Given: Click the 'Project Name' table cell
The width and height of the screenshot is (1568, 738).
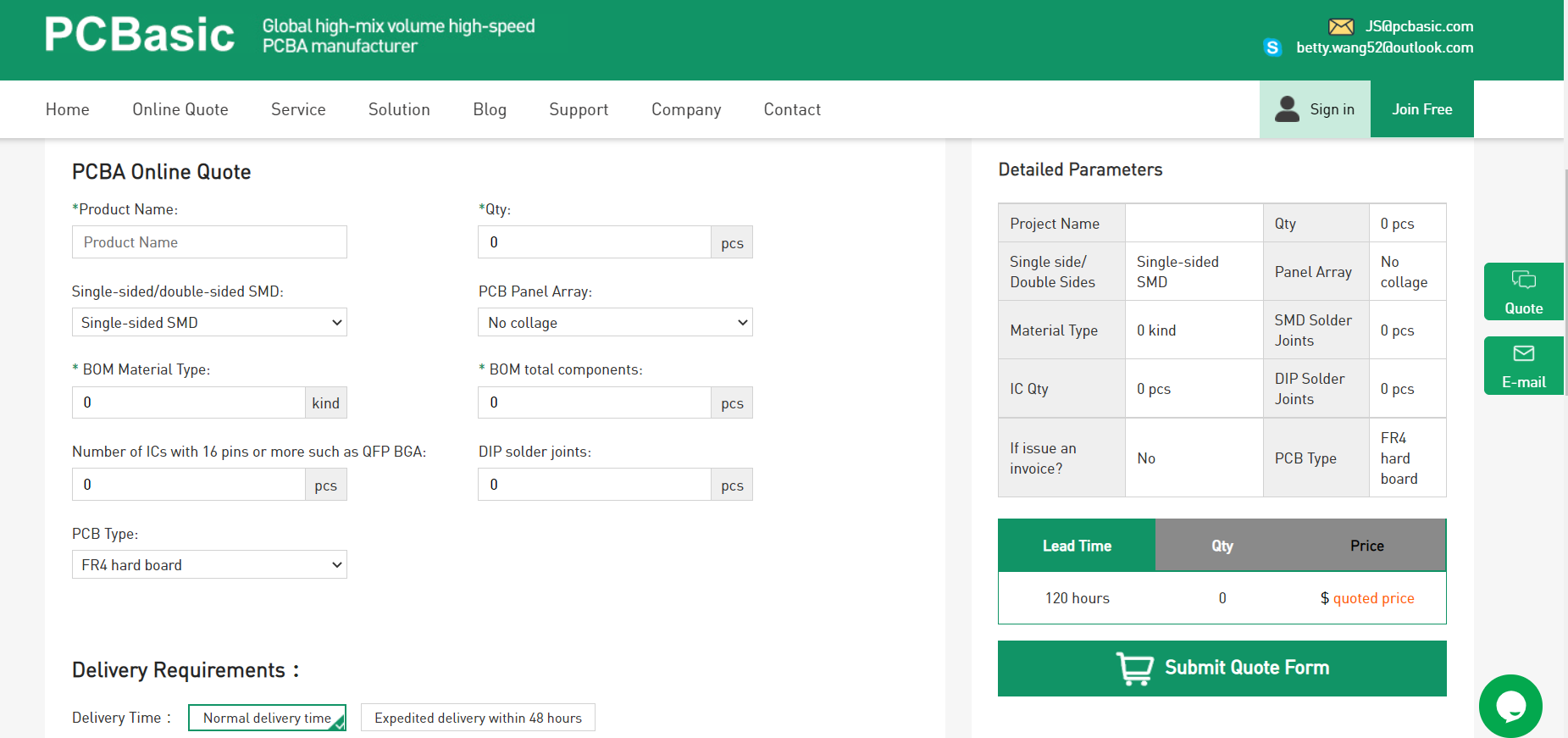Looking at the screenshot, I should [x=1061, y=224].
